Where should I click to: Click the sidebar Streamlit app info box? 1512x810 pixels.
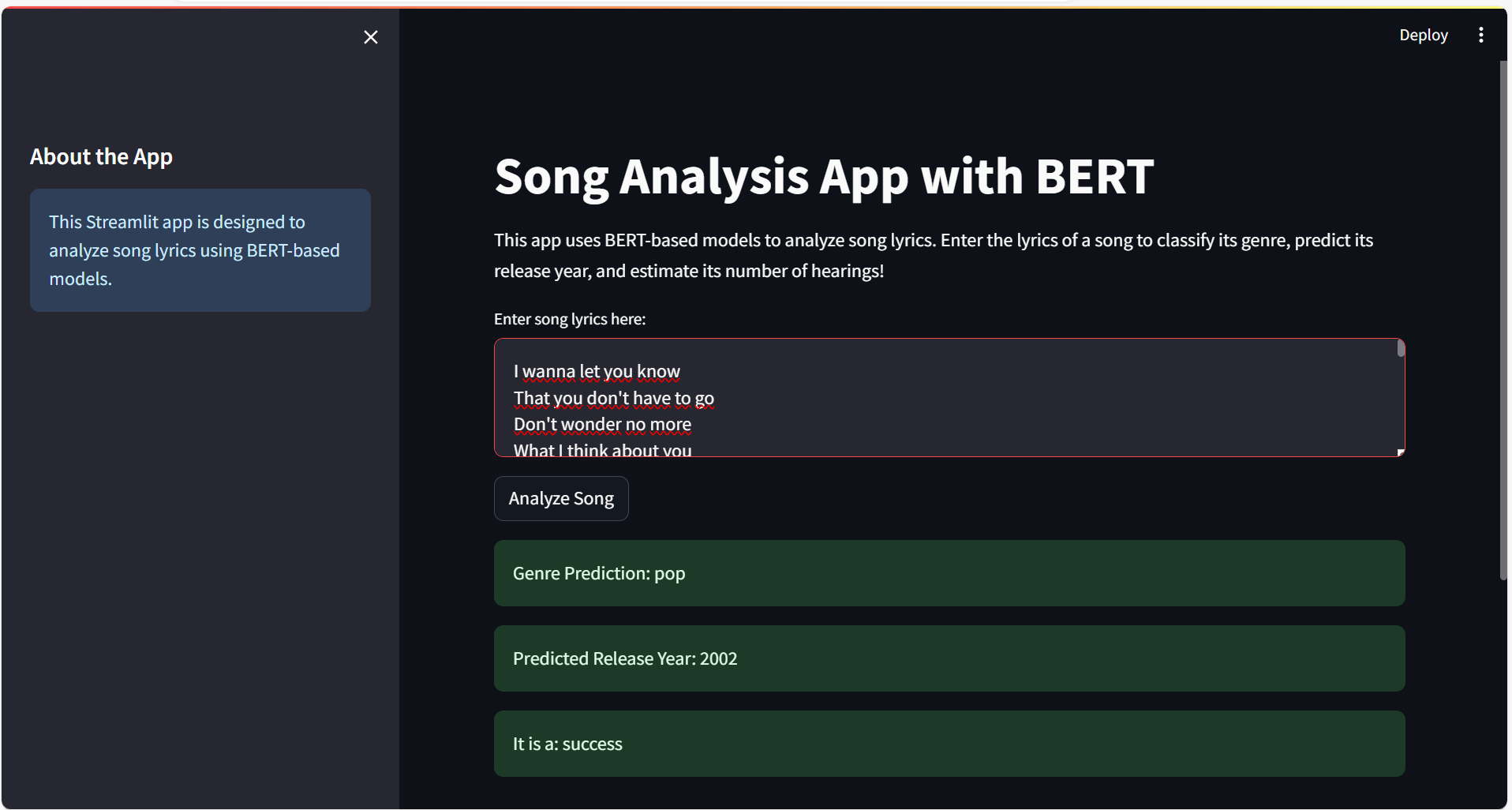tap(200, 249)
